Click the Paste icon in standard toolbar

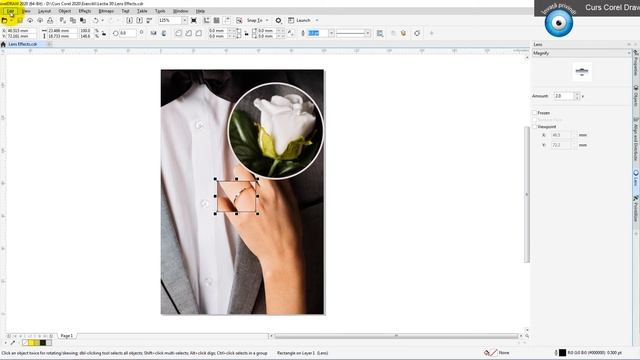click(x=83, y=20)
